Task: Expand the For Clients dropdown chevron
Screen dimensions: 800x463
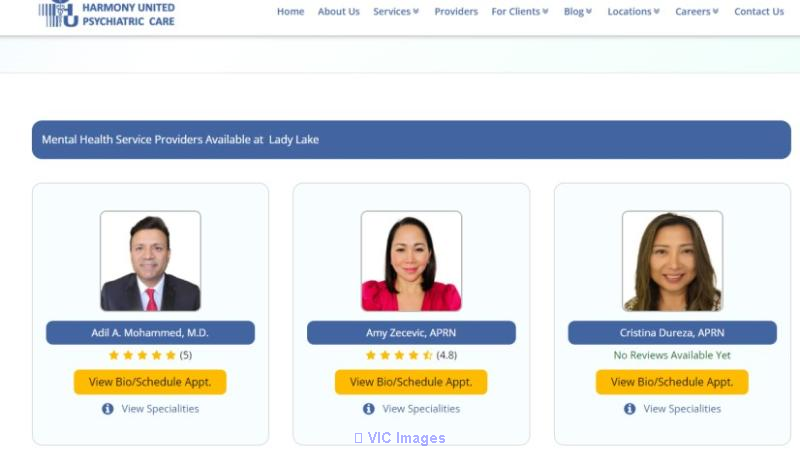Action: 545,11
